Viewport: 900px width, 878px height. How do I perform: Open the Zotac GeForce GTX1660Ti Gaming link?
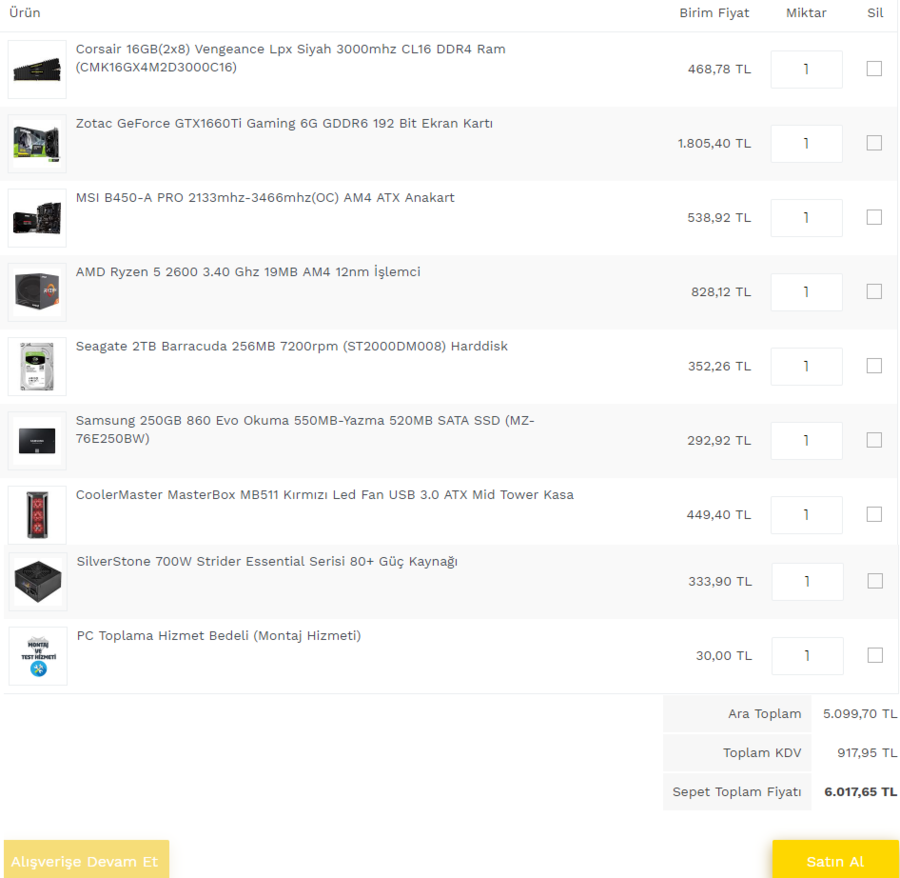coord(284,123)
